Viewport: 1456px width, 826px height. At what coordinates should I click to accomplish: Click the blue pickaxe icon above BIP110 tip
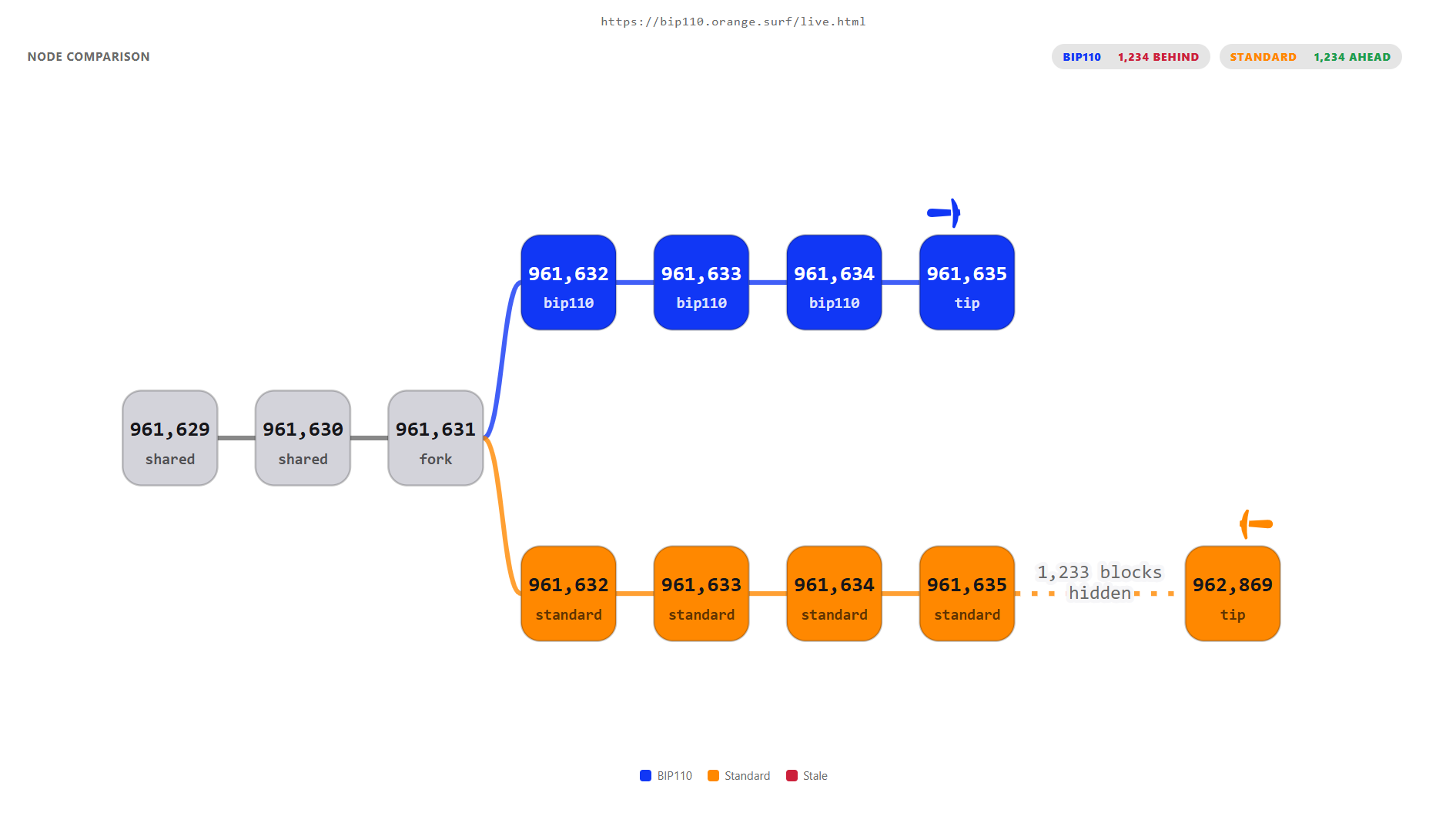tap(944, 213)
